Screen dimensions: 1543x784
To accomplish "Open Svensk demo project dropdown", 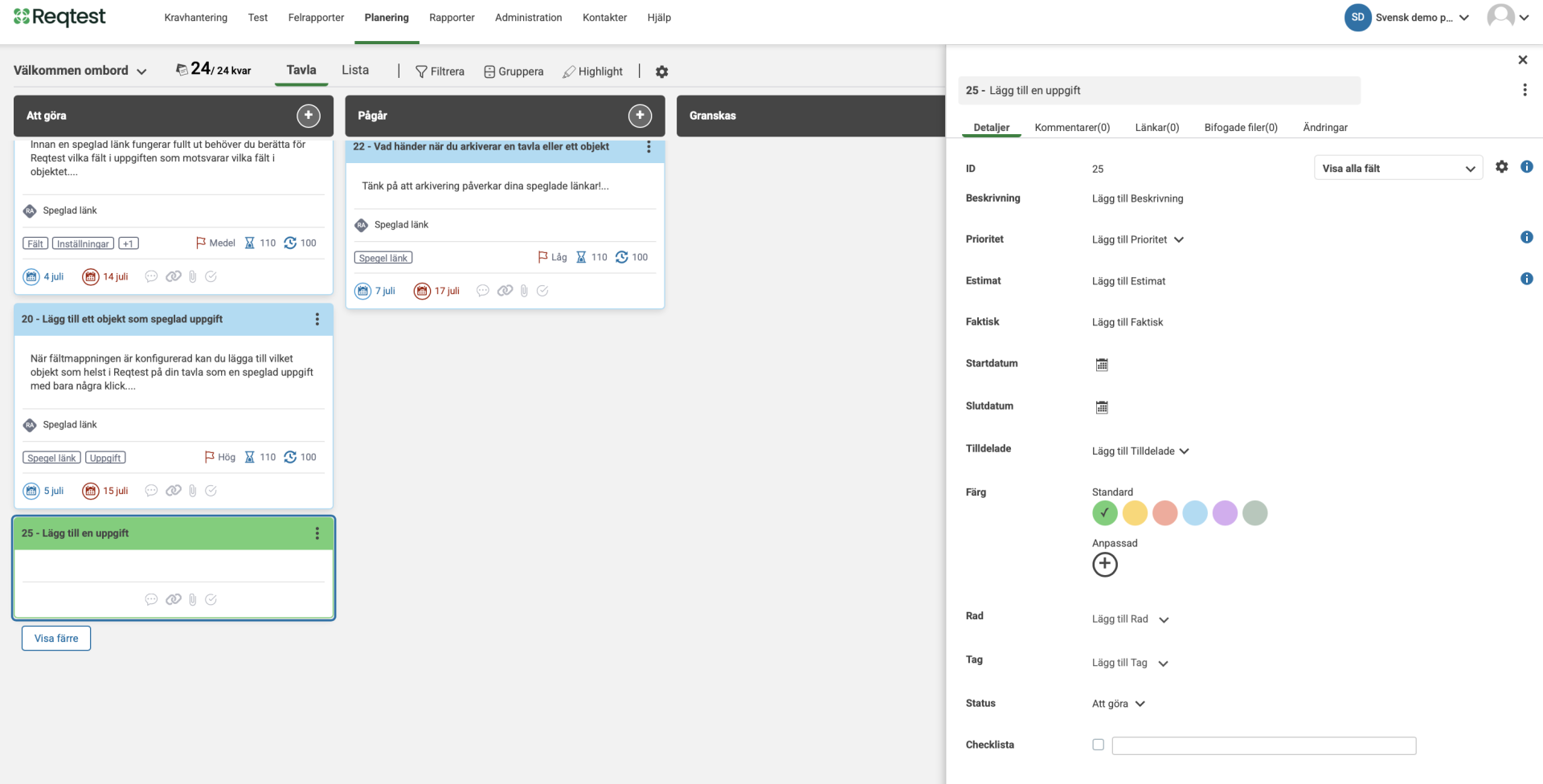I will [1407, 17].
